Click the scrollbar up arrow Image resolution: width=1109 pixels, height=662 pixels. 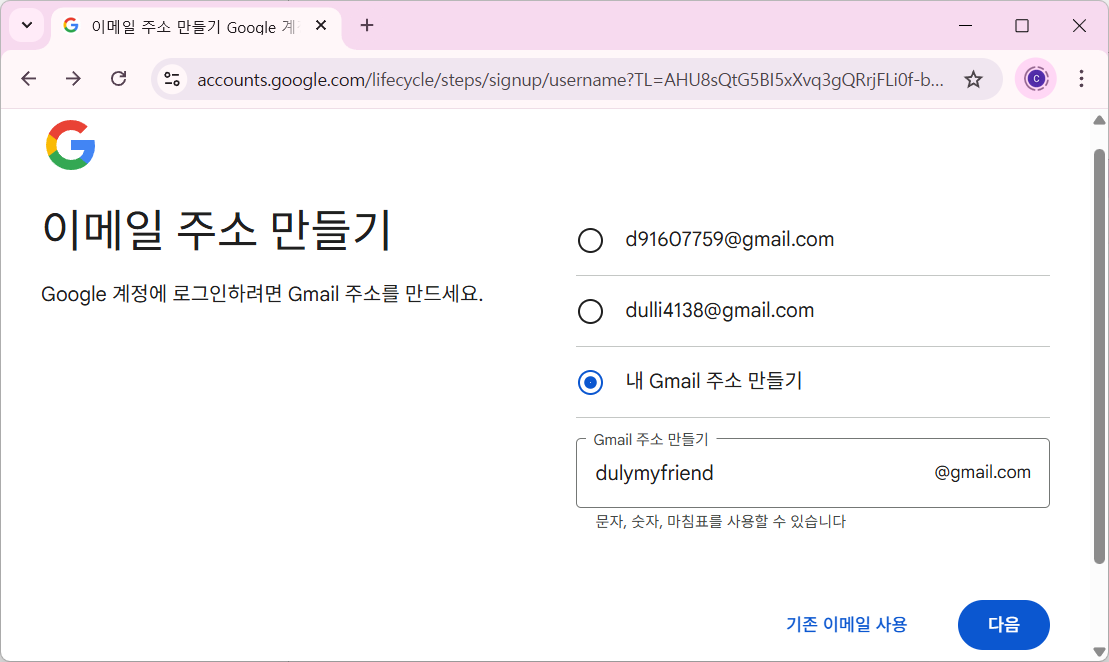click(1099, 120)
